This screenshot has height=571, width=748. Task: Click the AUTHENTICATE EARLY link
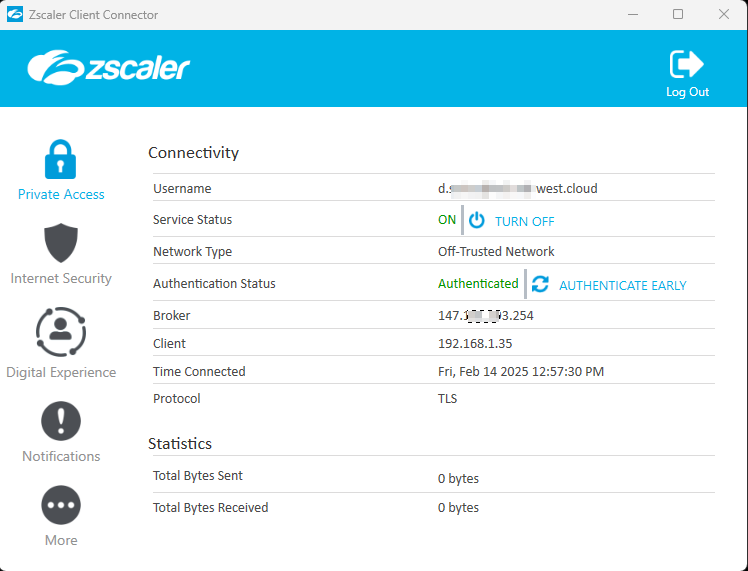coord(623,285)
